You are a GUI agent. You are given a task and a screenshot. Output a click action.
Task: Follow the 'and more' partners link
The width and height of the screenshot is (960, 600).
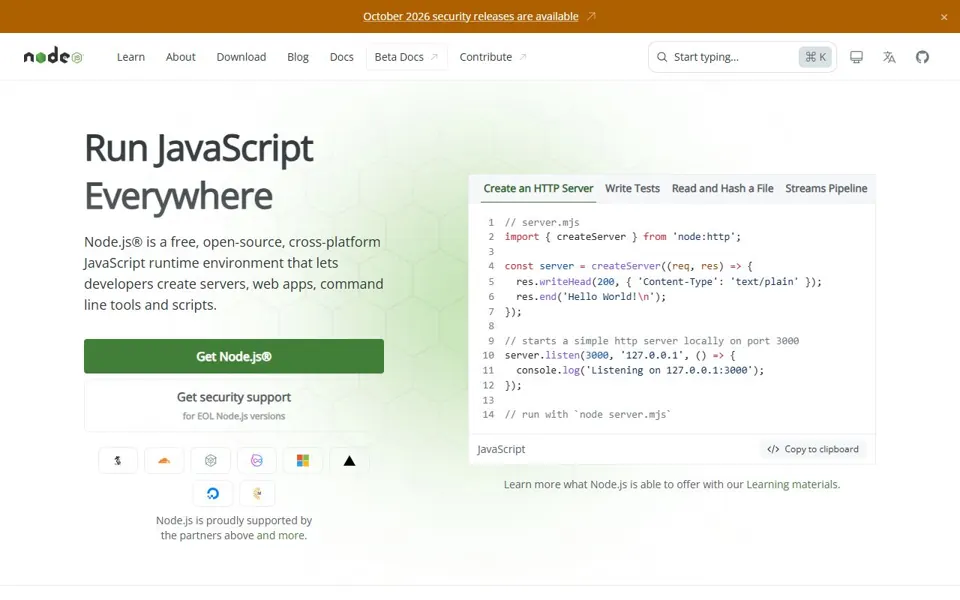click(280, 535)
